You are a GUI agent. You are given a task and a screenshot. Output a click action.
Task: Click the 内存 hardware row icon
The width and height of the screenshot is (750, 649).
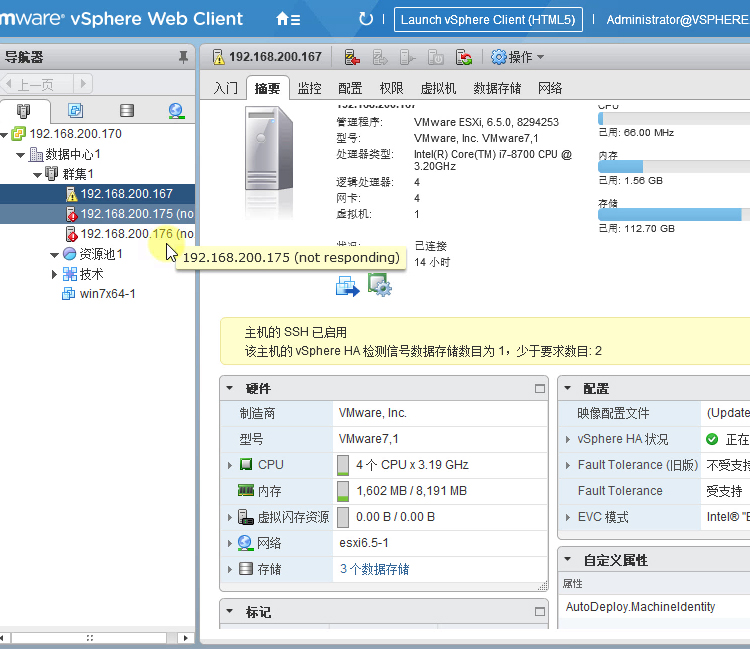pos(246,490)
